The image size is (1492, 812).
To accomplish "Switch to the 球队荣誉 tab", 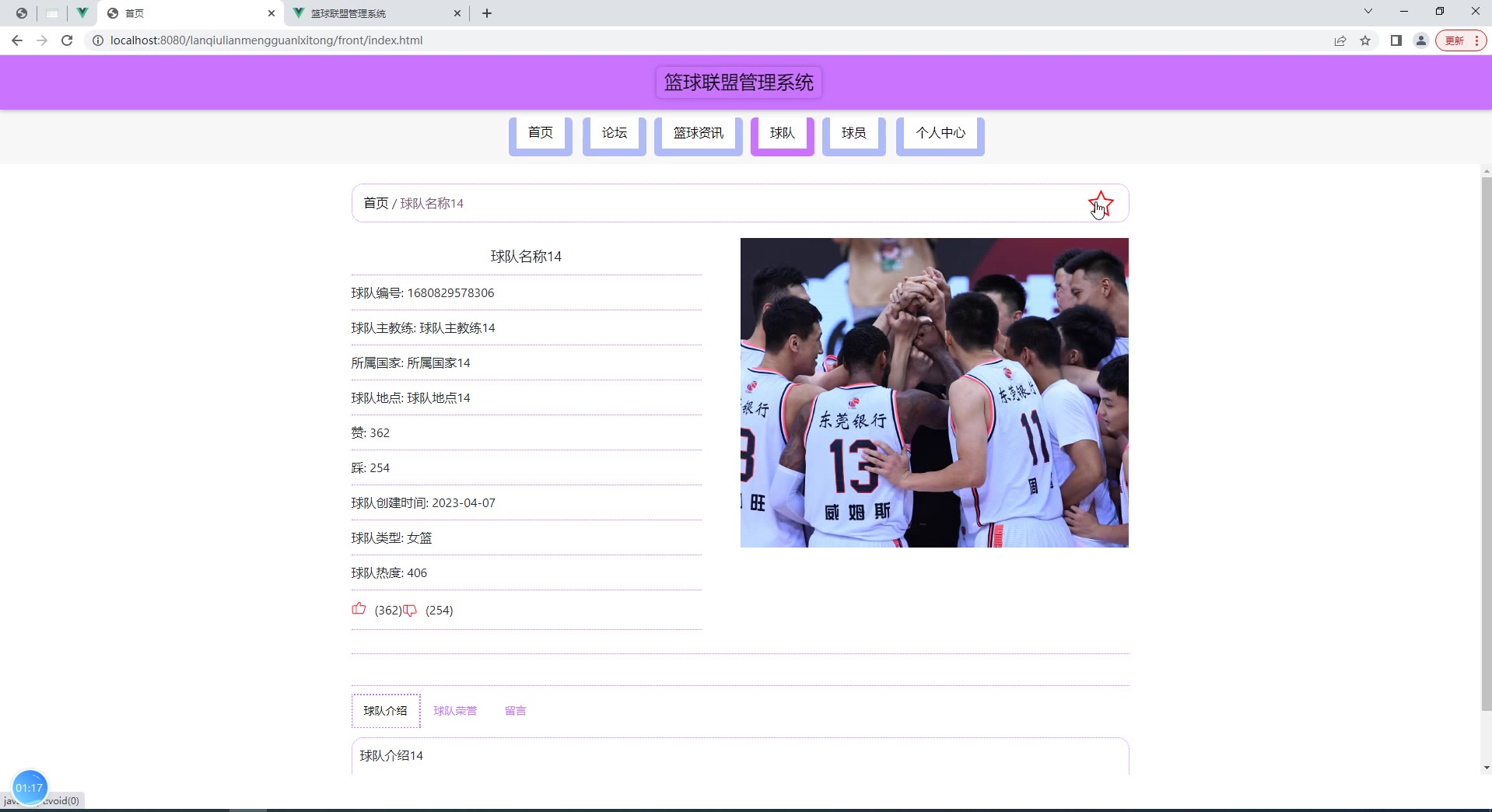I will point(455,711).
